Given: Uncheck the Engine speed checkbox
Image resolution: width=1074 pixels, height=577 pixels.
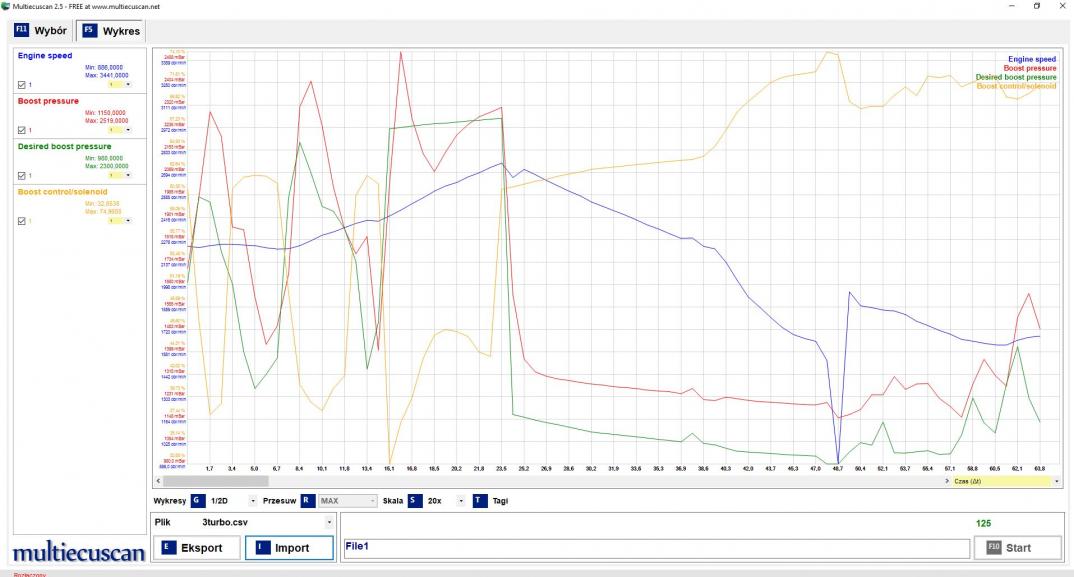Looking at the screenshot, I should 22,85.
